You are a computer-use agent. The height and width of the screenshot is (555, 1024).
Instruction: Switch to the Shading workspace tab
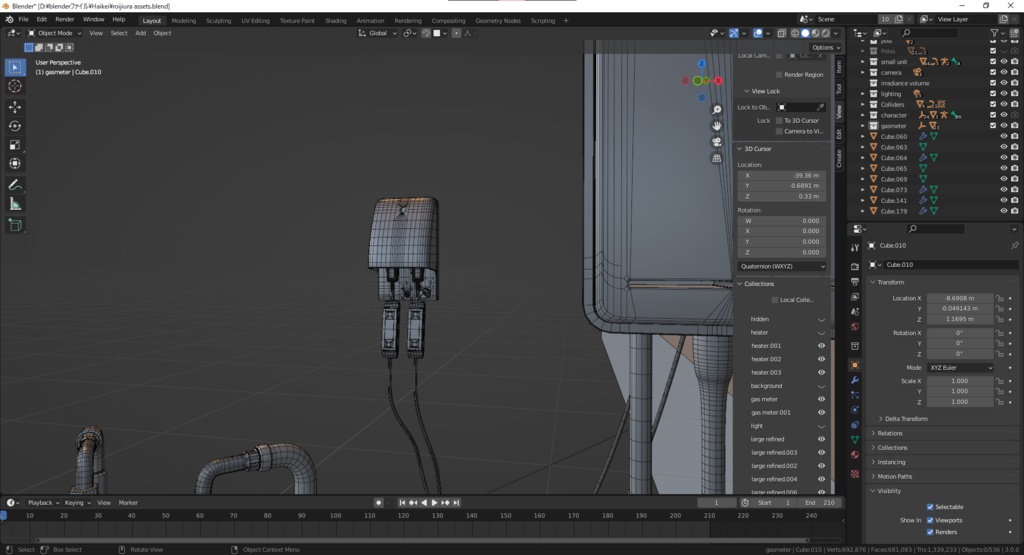(336, 20)
